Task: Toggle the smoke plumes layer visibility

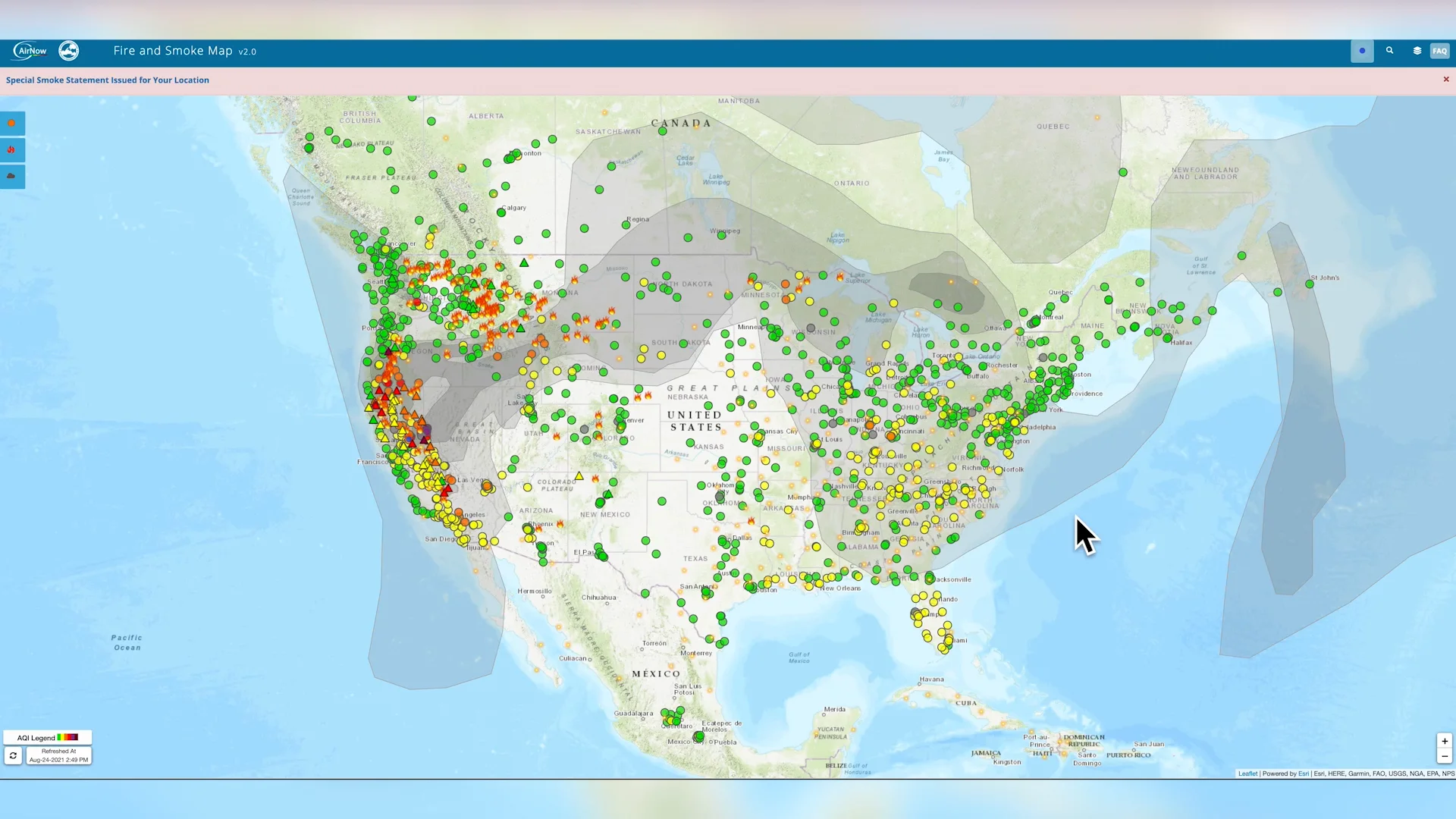Action: (12, 176)
